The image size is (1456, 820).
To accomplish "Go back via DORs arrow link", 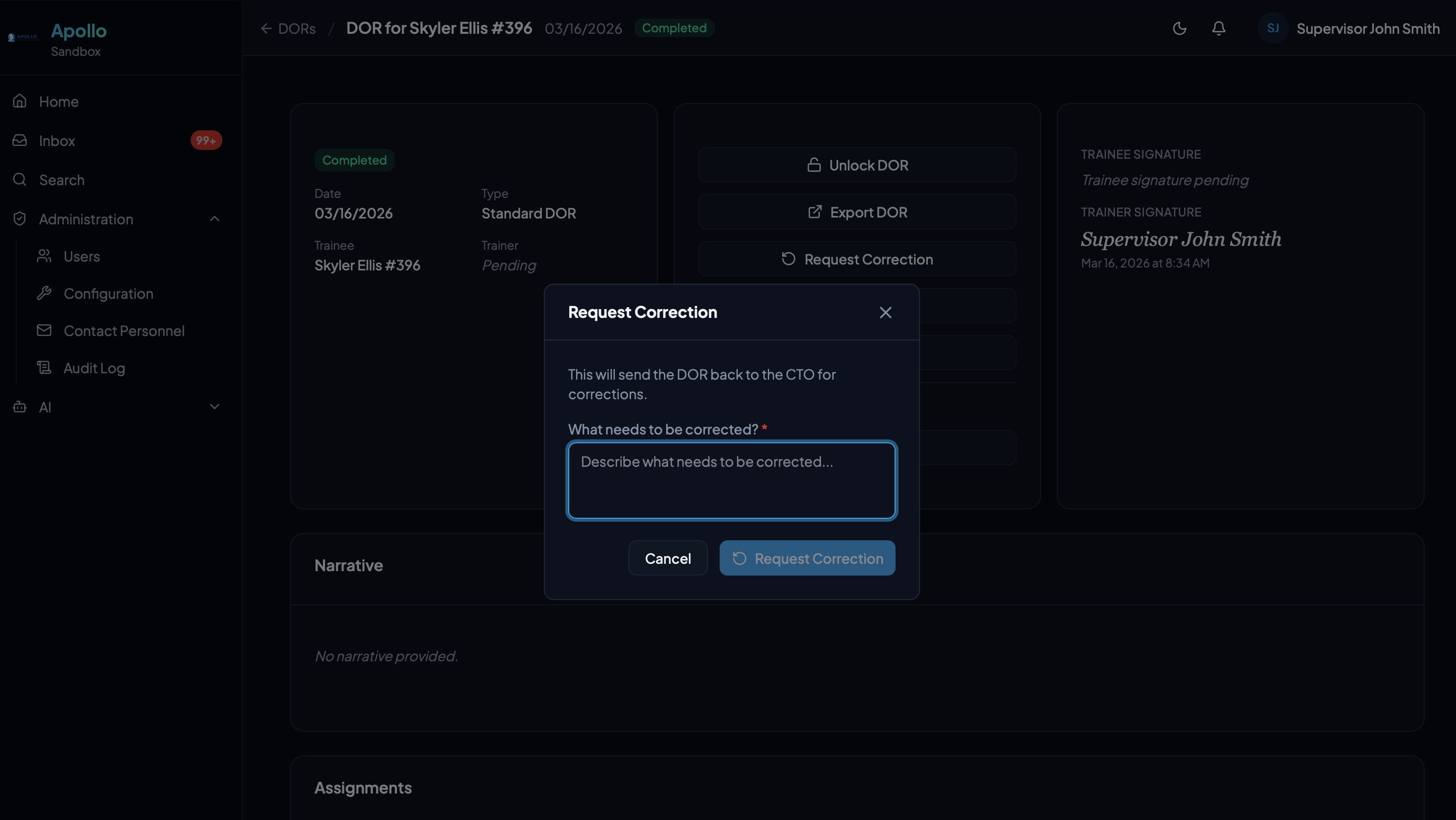I will coord(288,28).
